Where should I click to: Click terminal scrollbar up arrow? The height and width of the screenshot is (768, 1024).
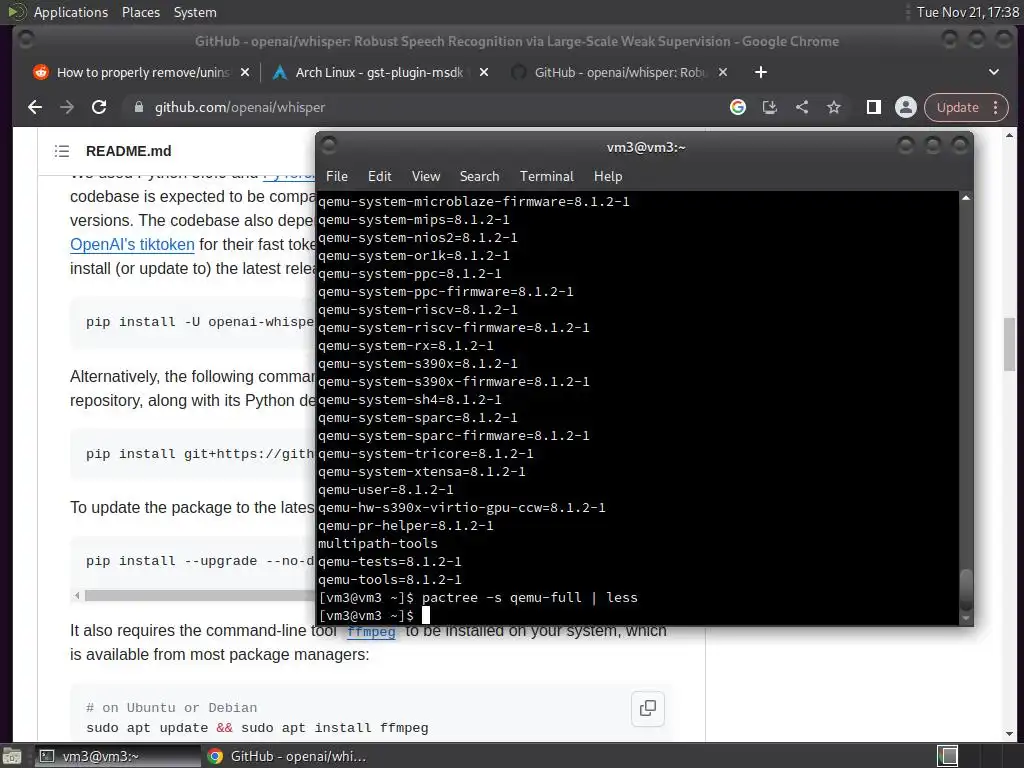pos(966,197)
